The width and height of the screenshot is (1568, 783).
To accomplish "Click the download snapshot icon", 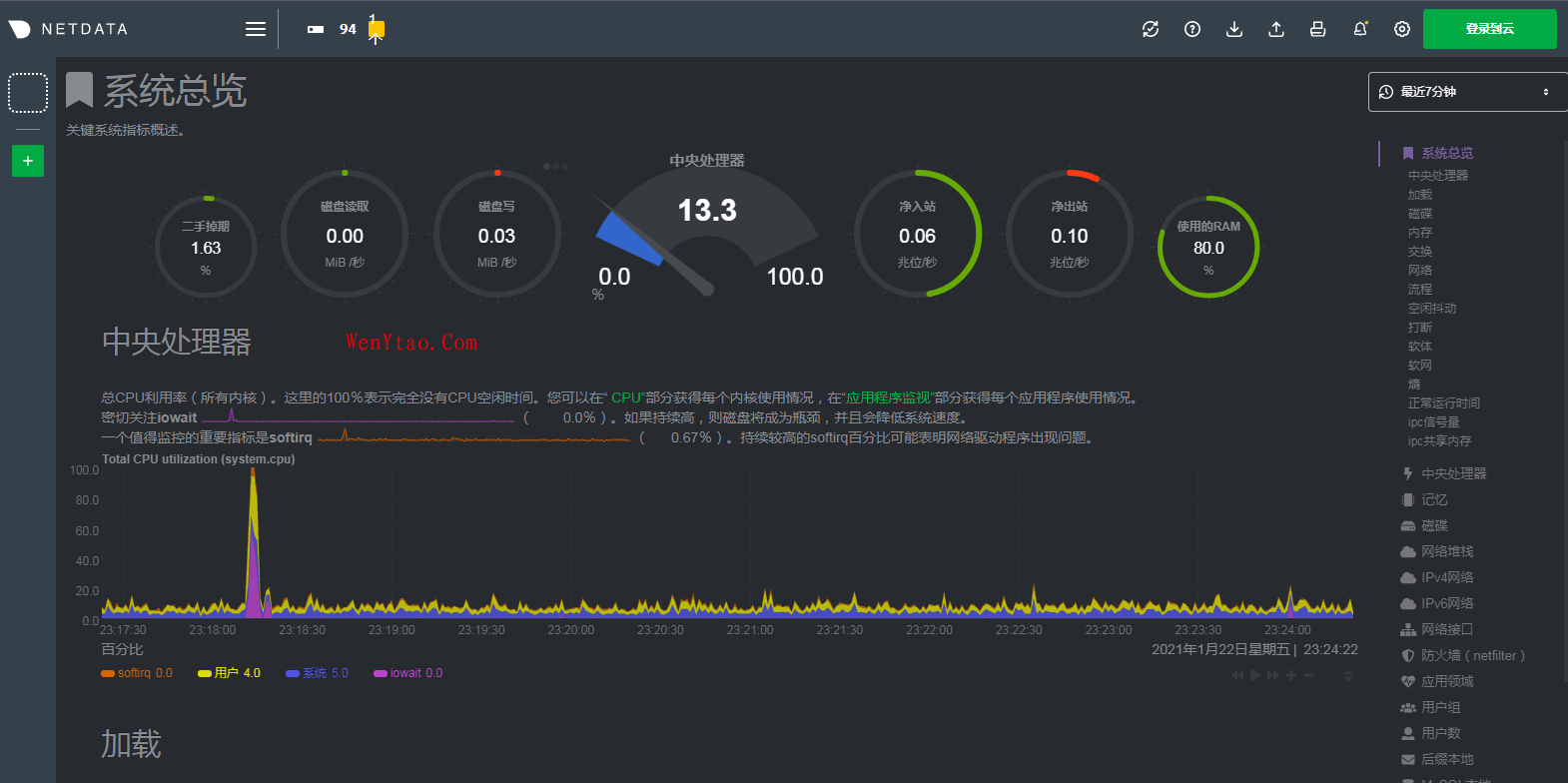I will 1234,29.
